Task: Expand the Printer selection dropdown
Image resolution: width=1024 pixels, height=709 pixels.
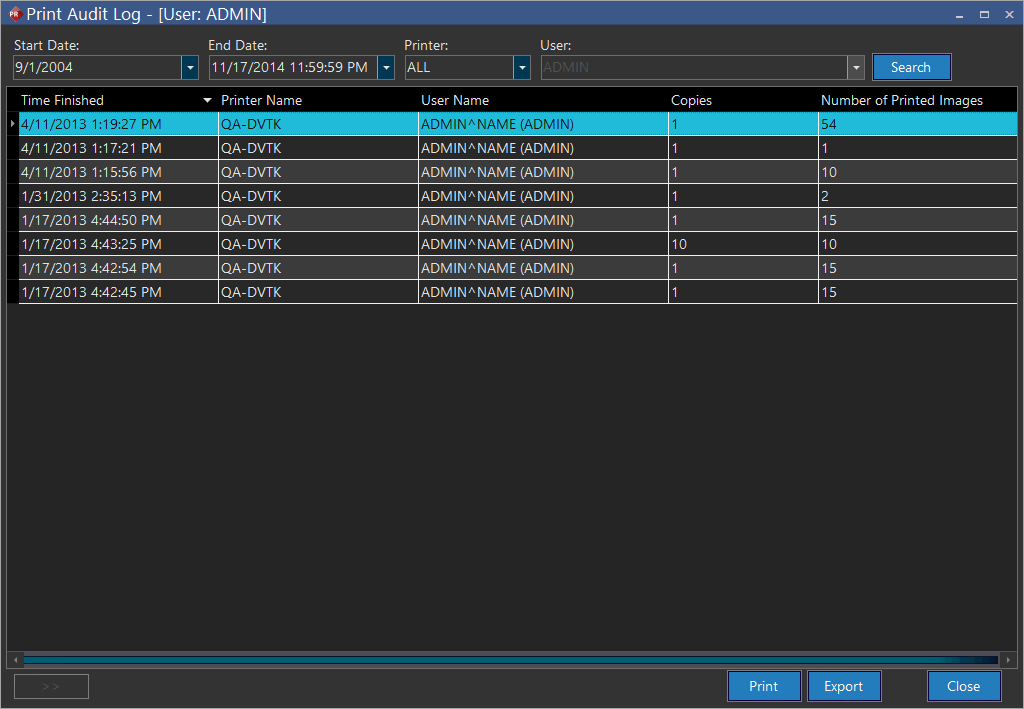Action: pyautogui.click(x=521, y=68)
